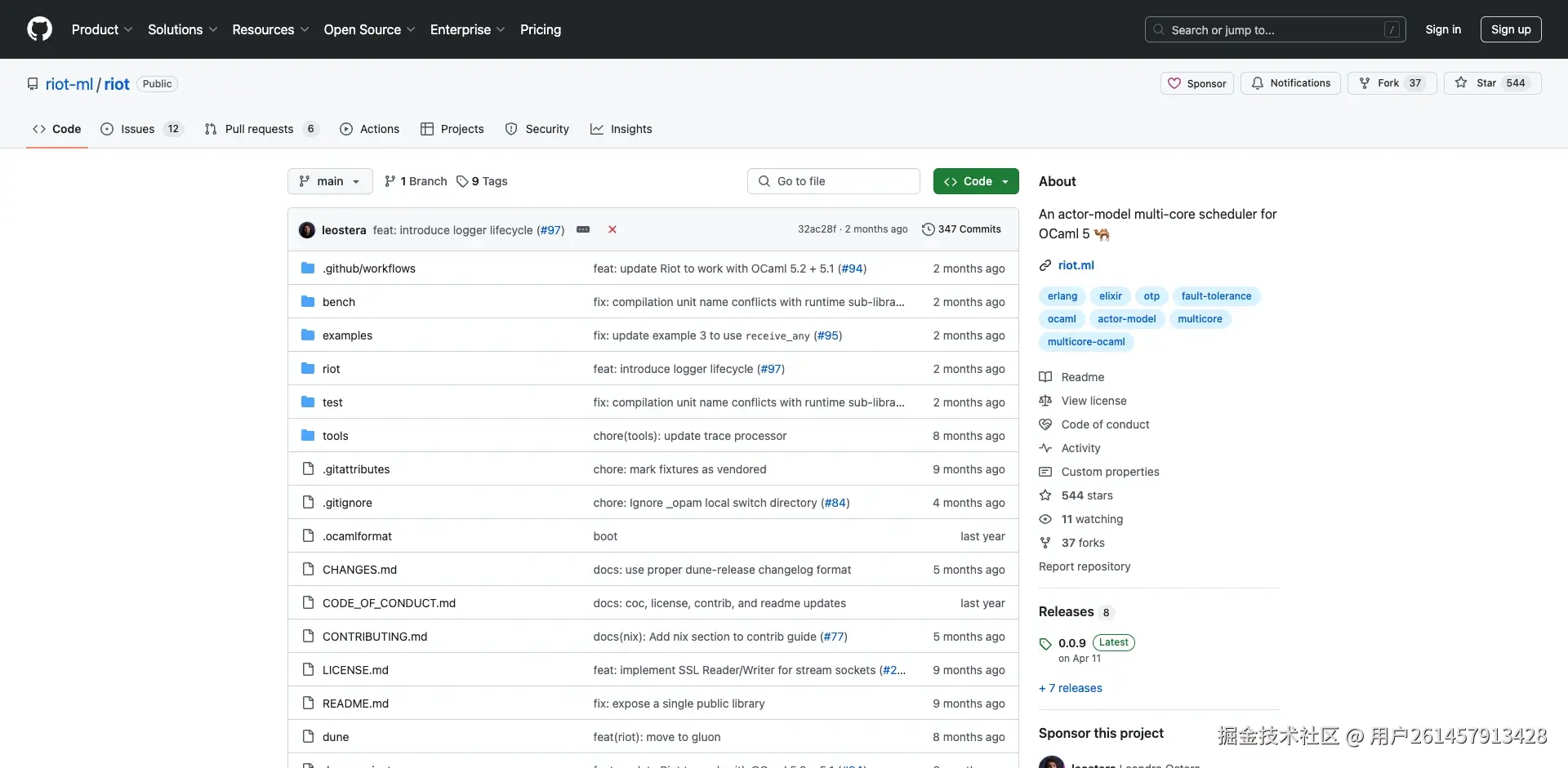1568x768 pixels.
Task: Click the erlang topic tag
Action: click(1062, 296)
